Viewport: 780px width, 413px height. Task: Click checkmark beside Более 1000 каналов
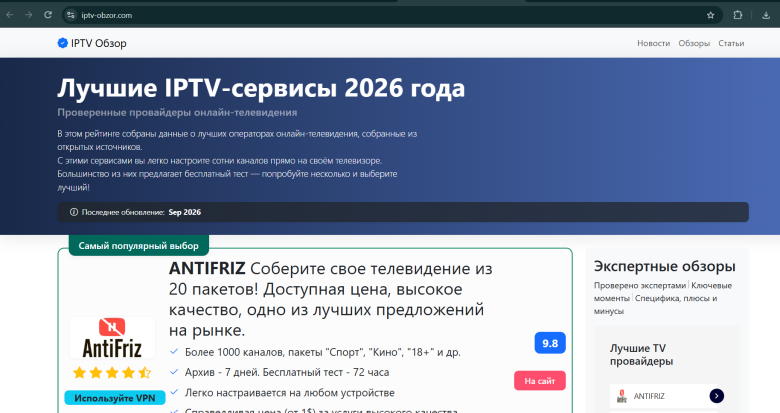tap(174, 352)
